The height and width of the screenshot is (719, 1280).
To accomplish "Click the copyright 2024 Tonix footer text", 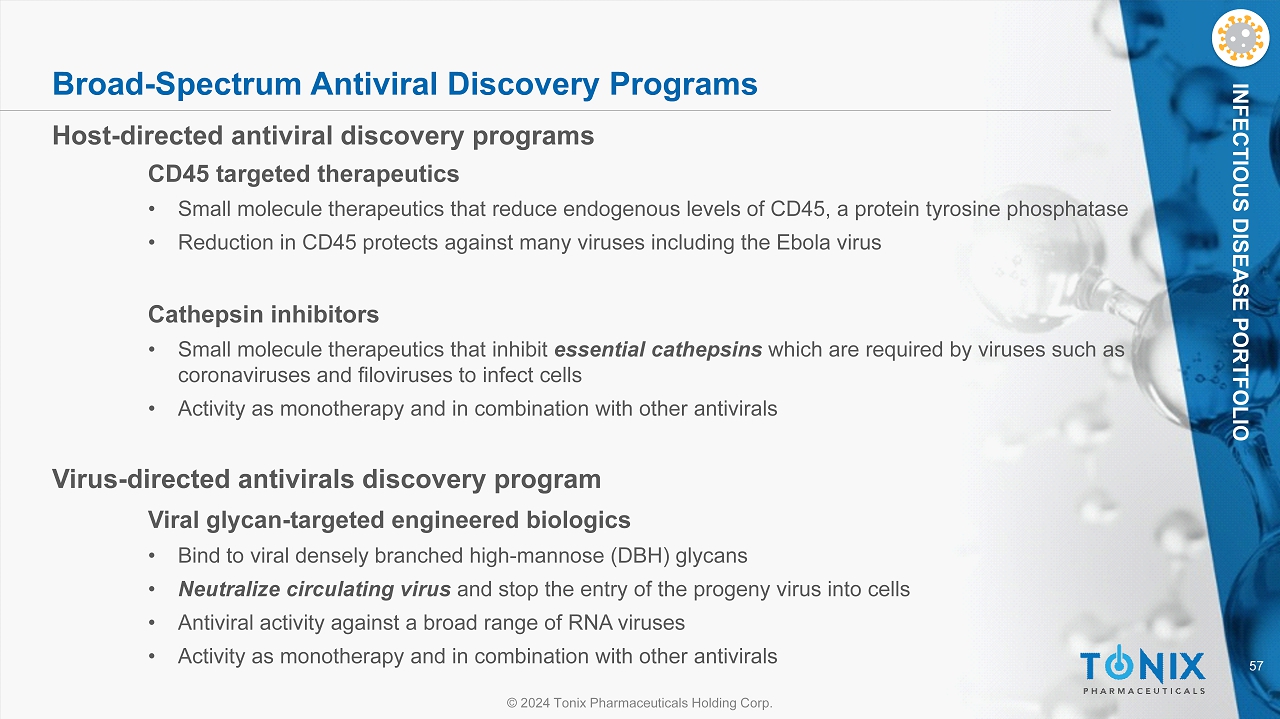I will pos(640,703).
